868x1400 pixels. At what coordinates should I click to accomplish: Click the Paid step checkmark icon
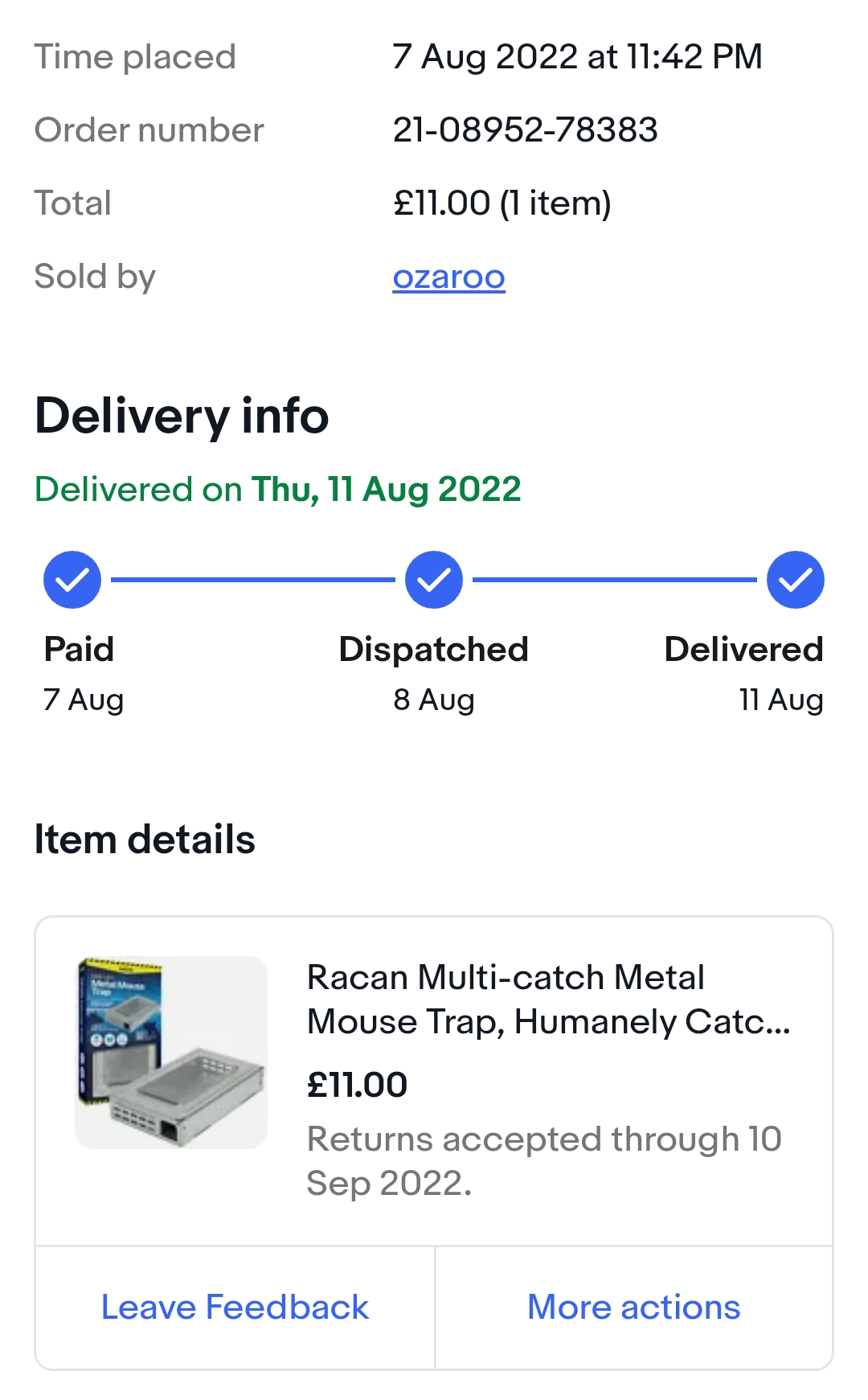point(72,580)
